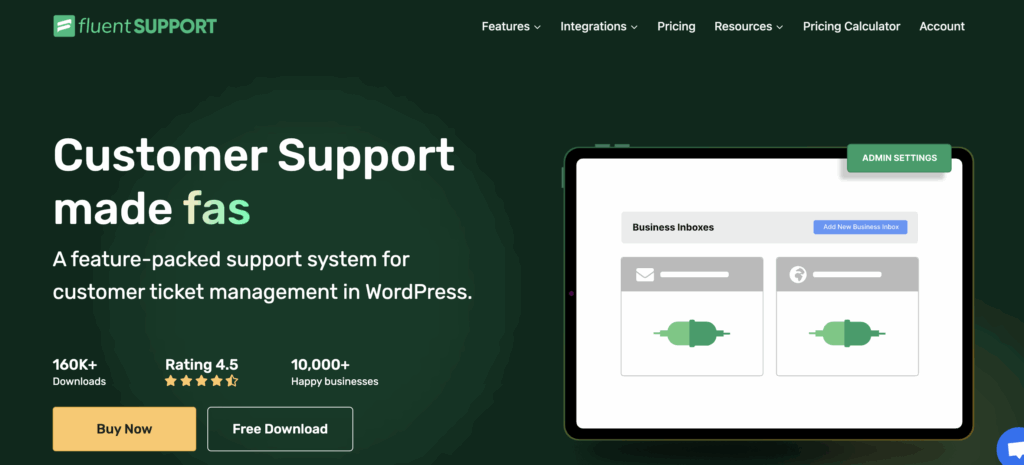1024x465 pixels.
Task: Click the plug connector in email inbox card
Action: pyautogui.click(x=692, y=333)
